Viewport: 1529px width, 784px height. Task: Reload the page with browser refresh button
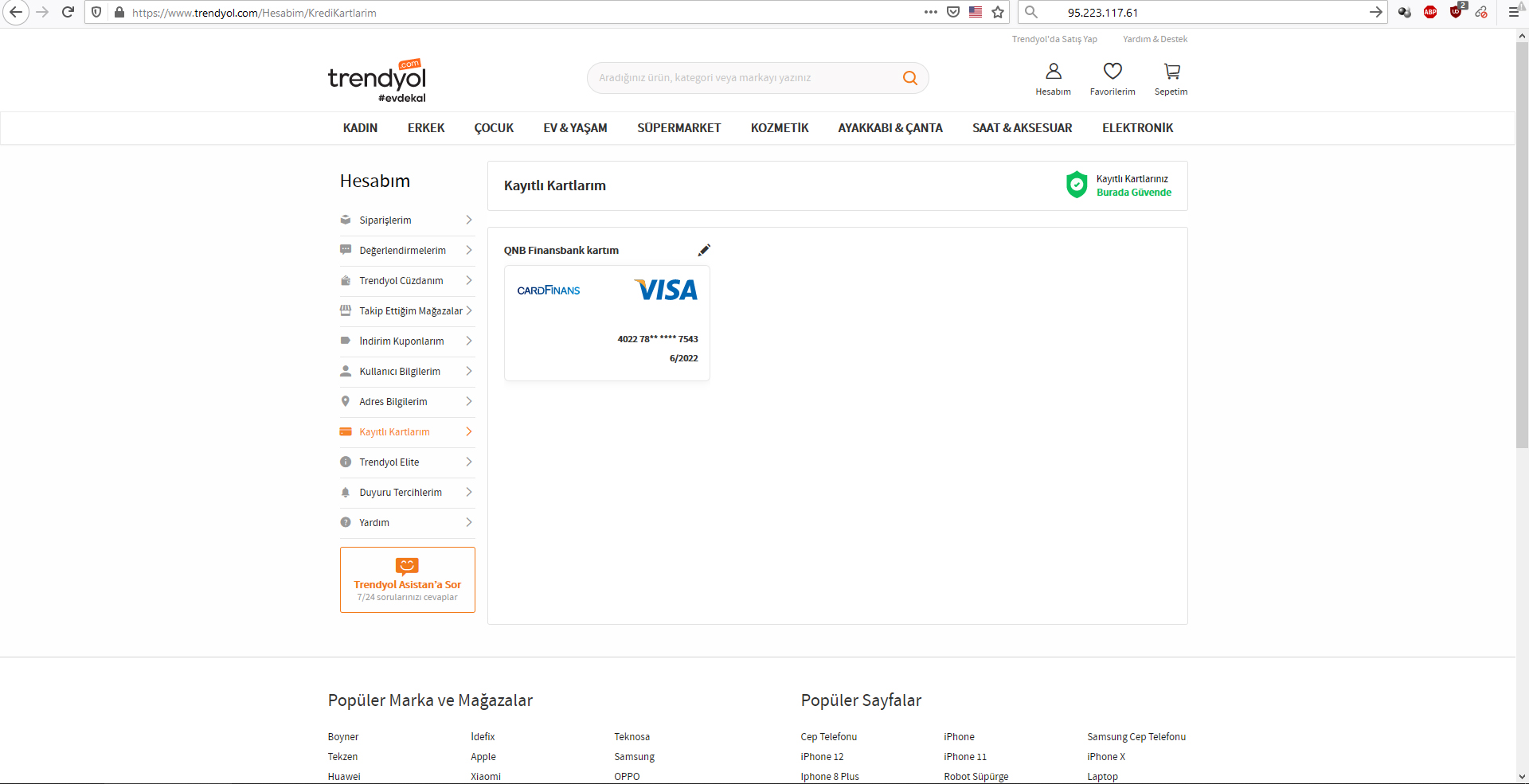tap(68, 12)
